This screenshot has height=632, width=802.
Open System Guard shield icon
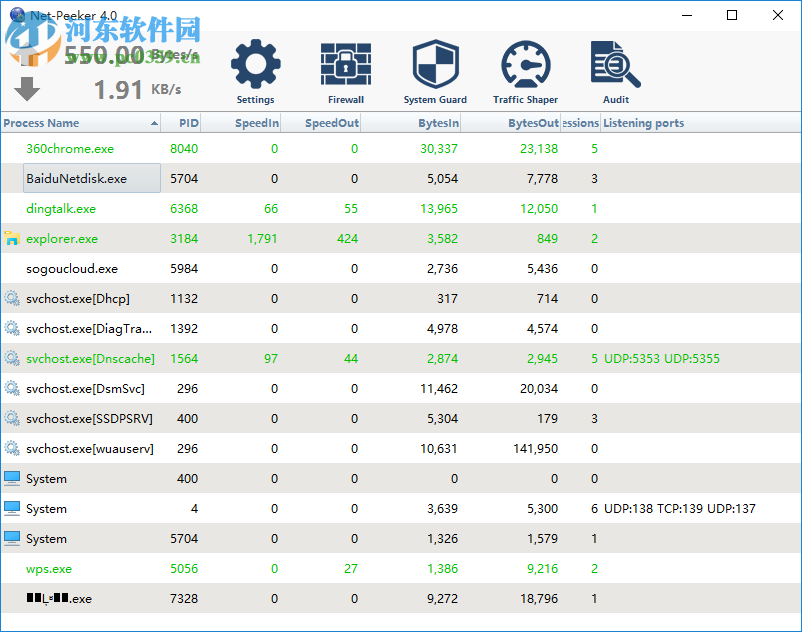435,62
